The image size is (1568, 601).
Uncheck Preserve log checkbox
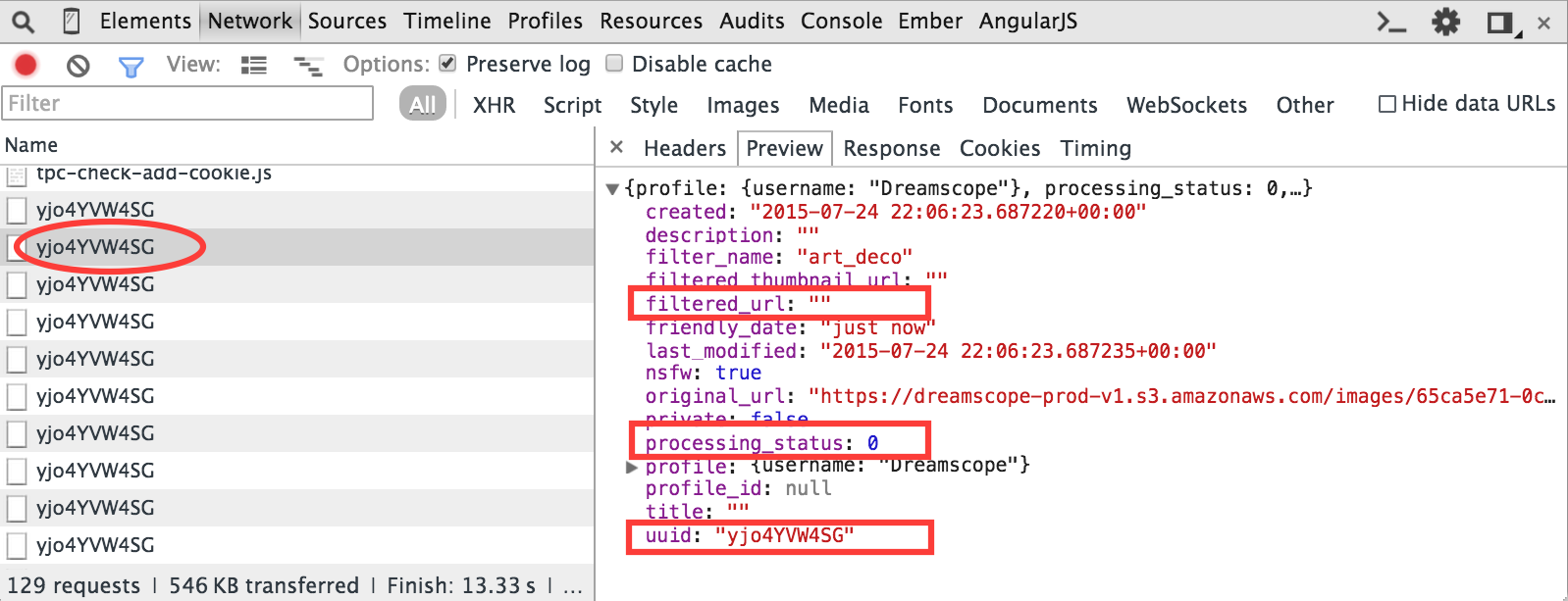[x=448, y=64]
